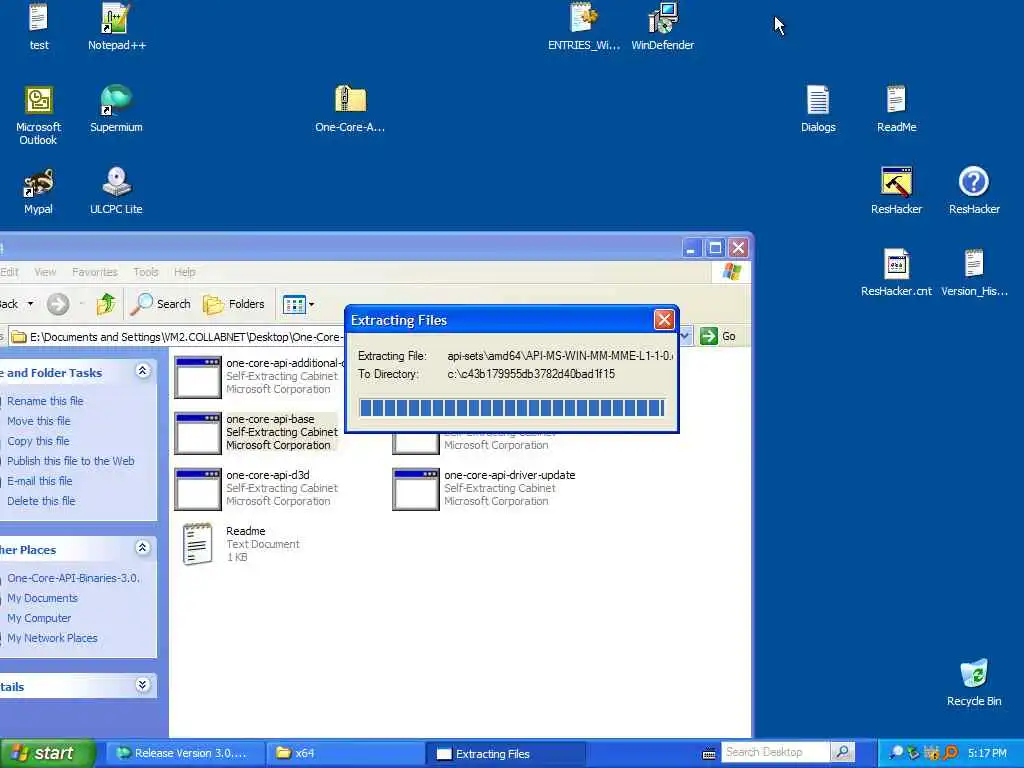Open My Computer from Other Places

click(x=39, y=618)
